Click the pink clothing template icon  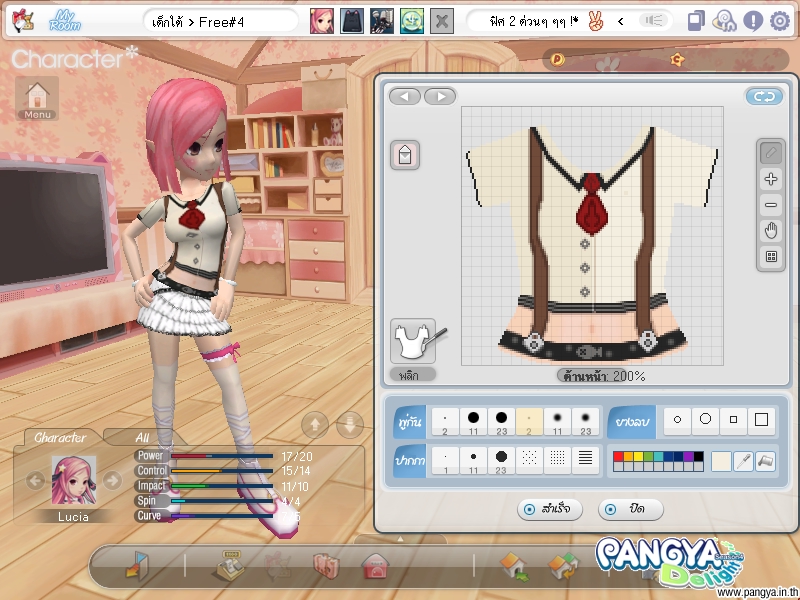pos(405,155)
